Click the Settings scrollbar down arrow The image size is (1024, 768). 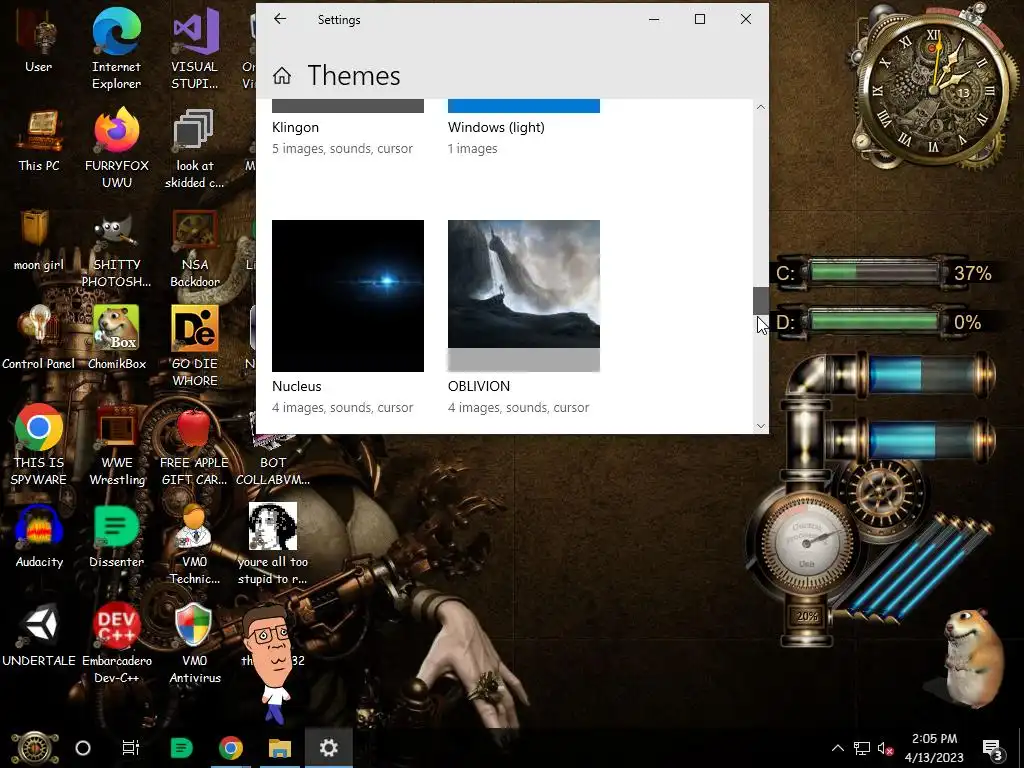pos(761,426)
